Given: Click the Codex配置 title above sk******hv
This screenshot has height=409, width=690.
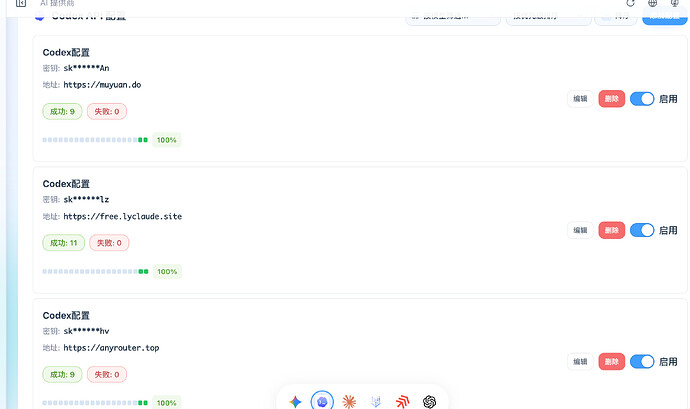Looking at the screenshot, I should 66,315.
